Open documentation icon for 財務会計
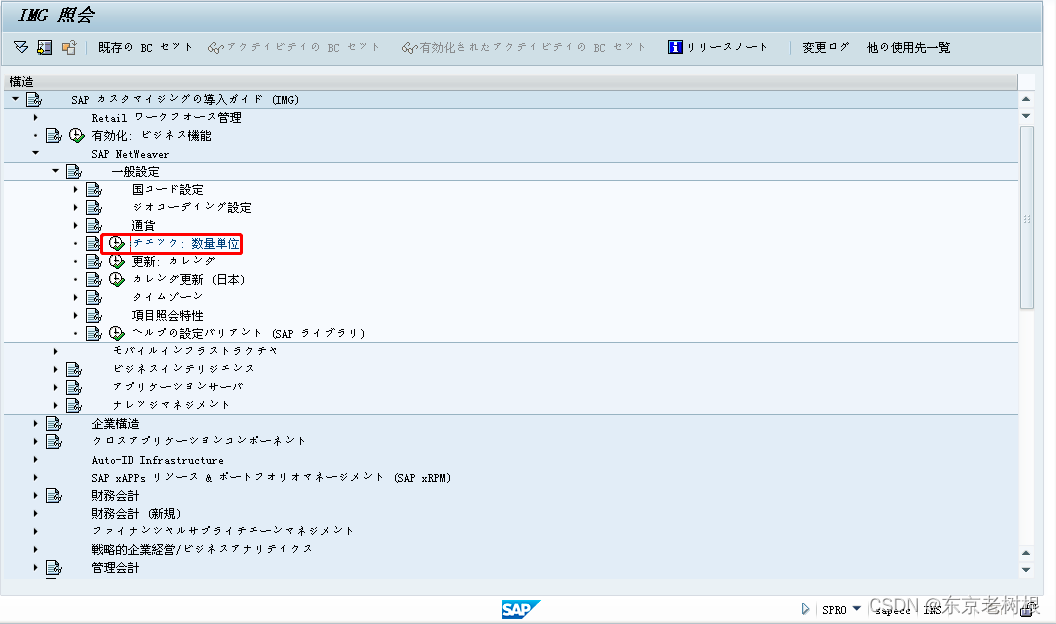This screenshot has width=1056, height=624. (54, 495)
